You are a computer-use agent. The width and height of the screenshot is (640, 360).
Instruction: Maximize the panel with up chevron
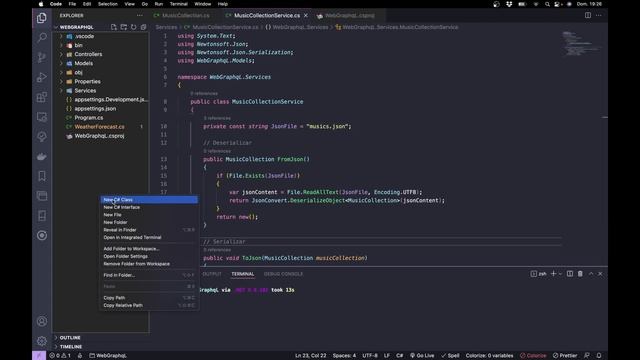pyautogui.click(x=591, y=274)
